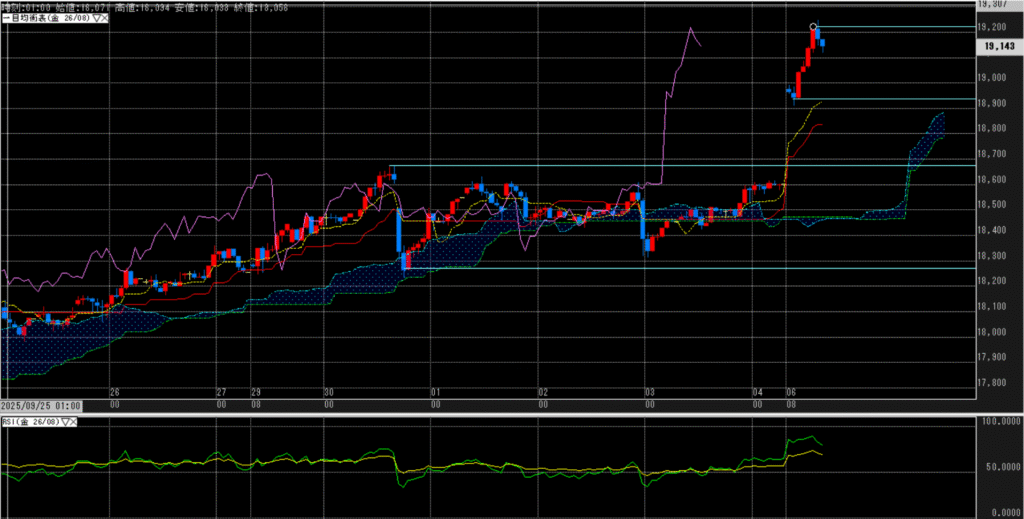Click the white circle marker at the price high
The width and height of the screenshot is (1024, 519).
(x=813, y=26)
